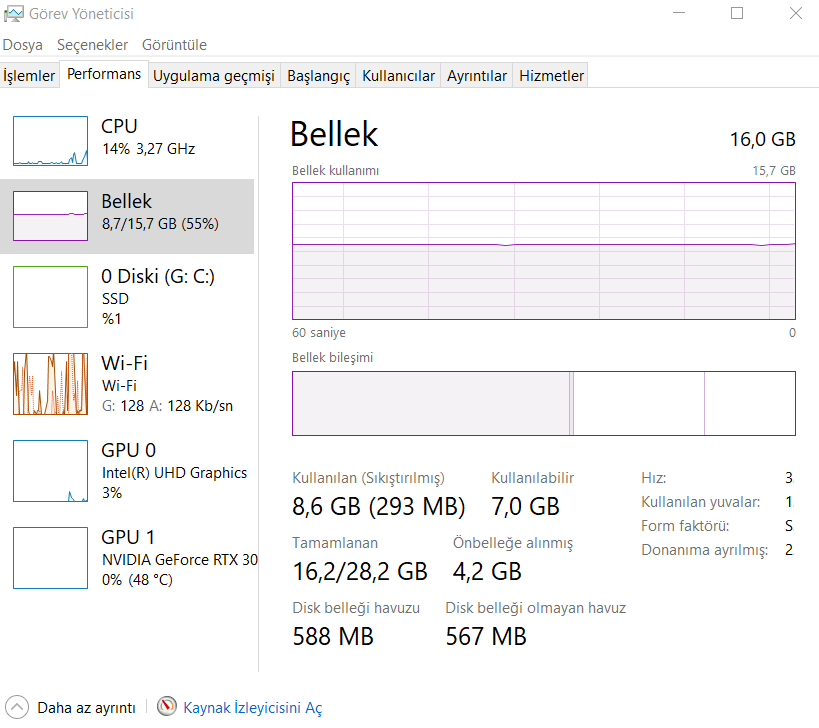819x728 pixels.
Task: Select GPU 1 NVIDIA GeForce graph
Action: point(50,557)
